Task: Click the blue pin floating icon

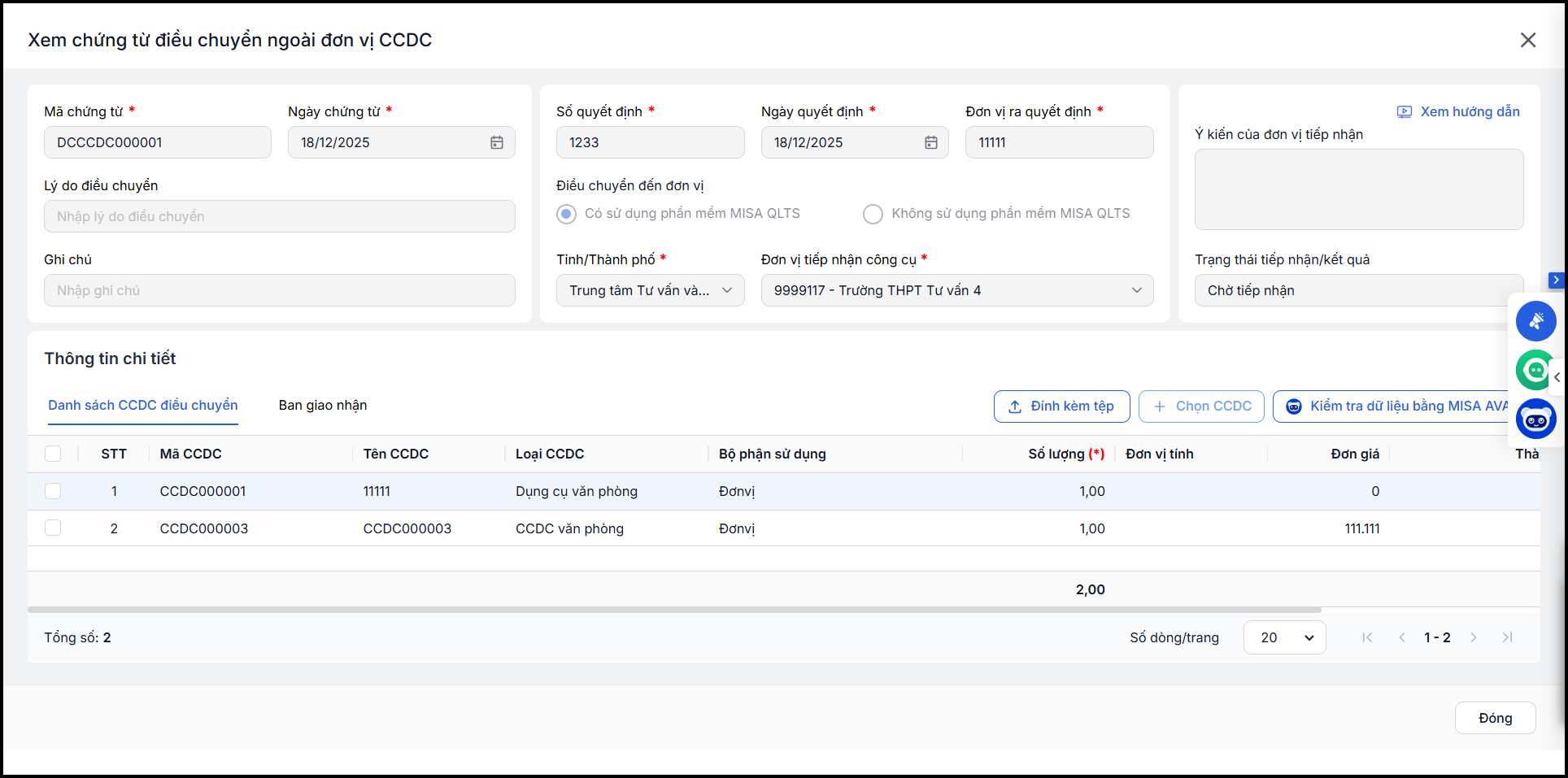Action: point(1535,321)
